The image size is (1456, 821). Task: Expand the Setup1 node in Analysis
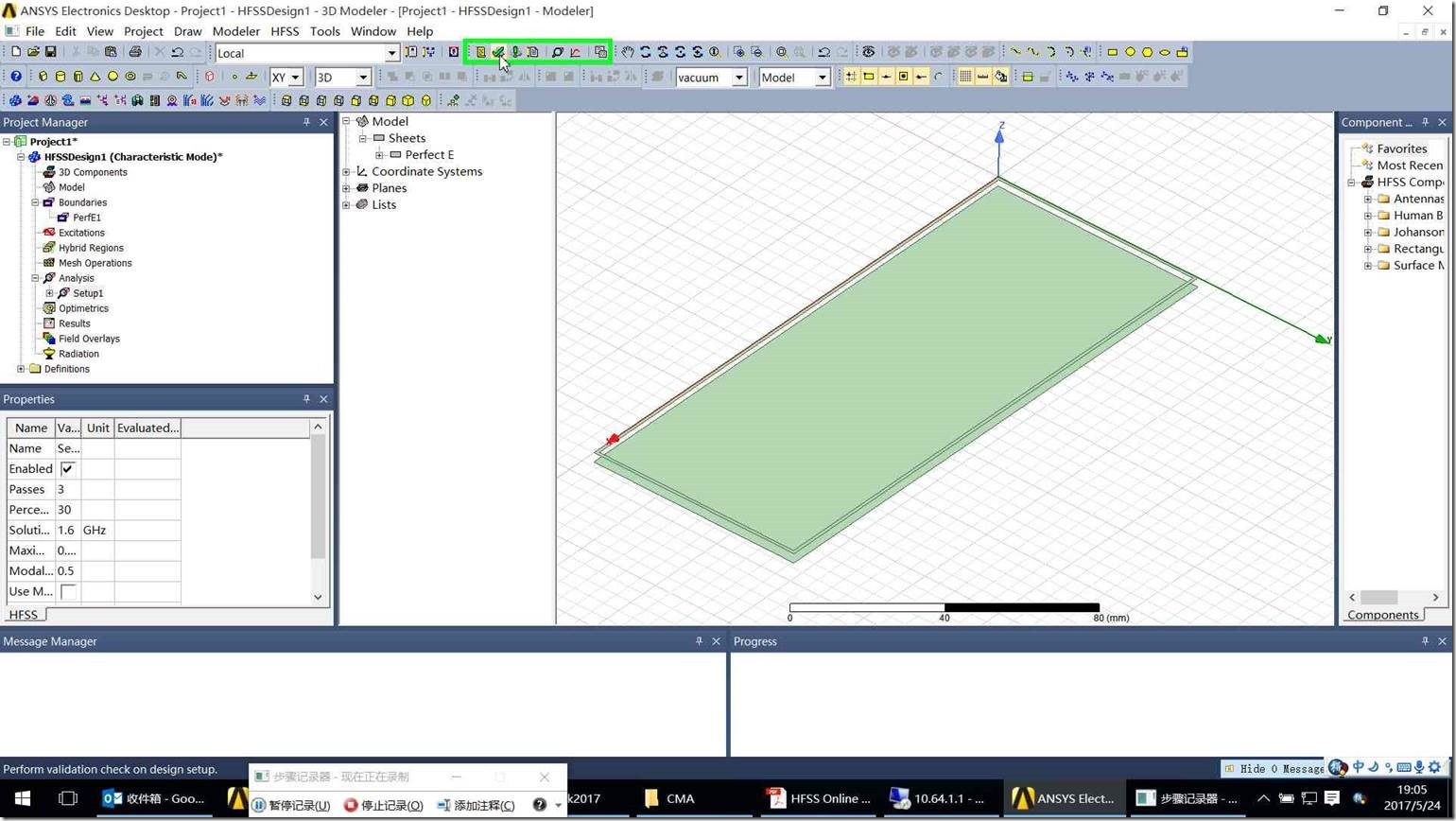coord(50,293)
